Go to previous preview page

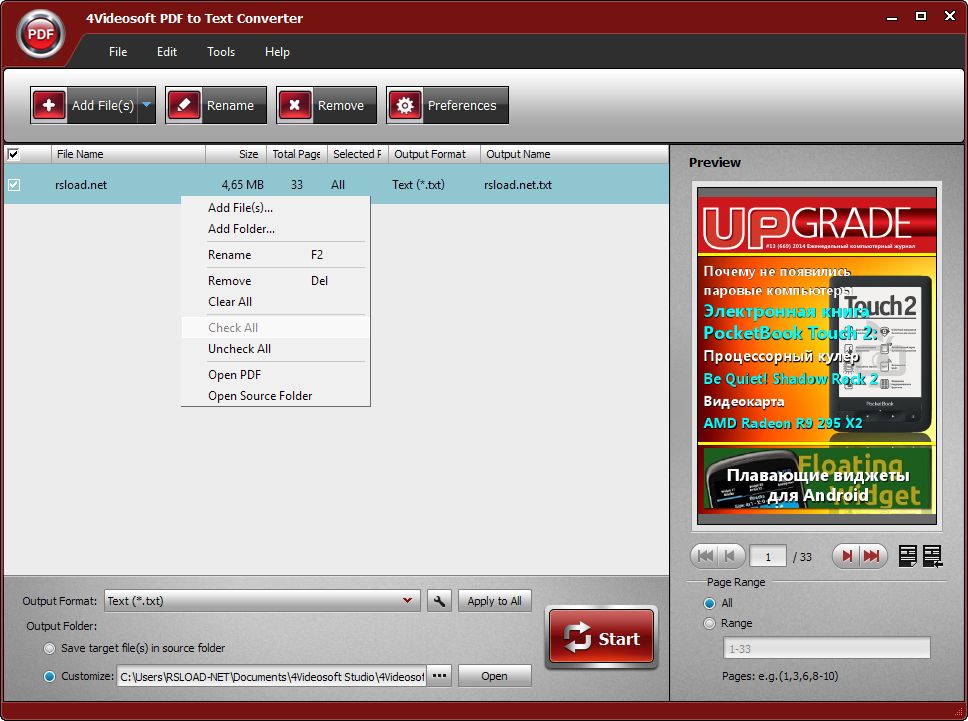click(730, 556)
